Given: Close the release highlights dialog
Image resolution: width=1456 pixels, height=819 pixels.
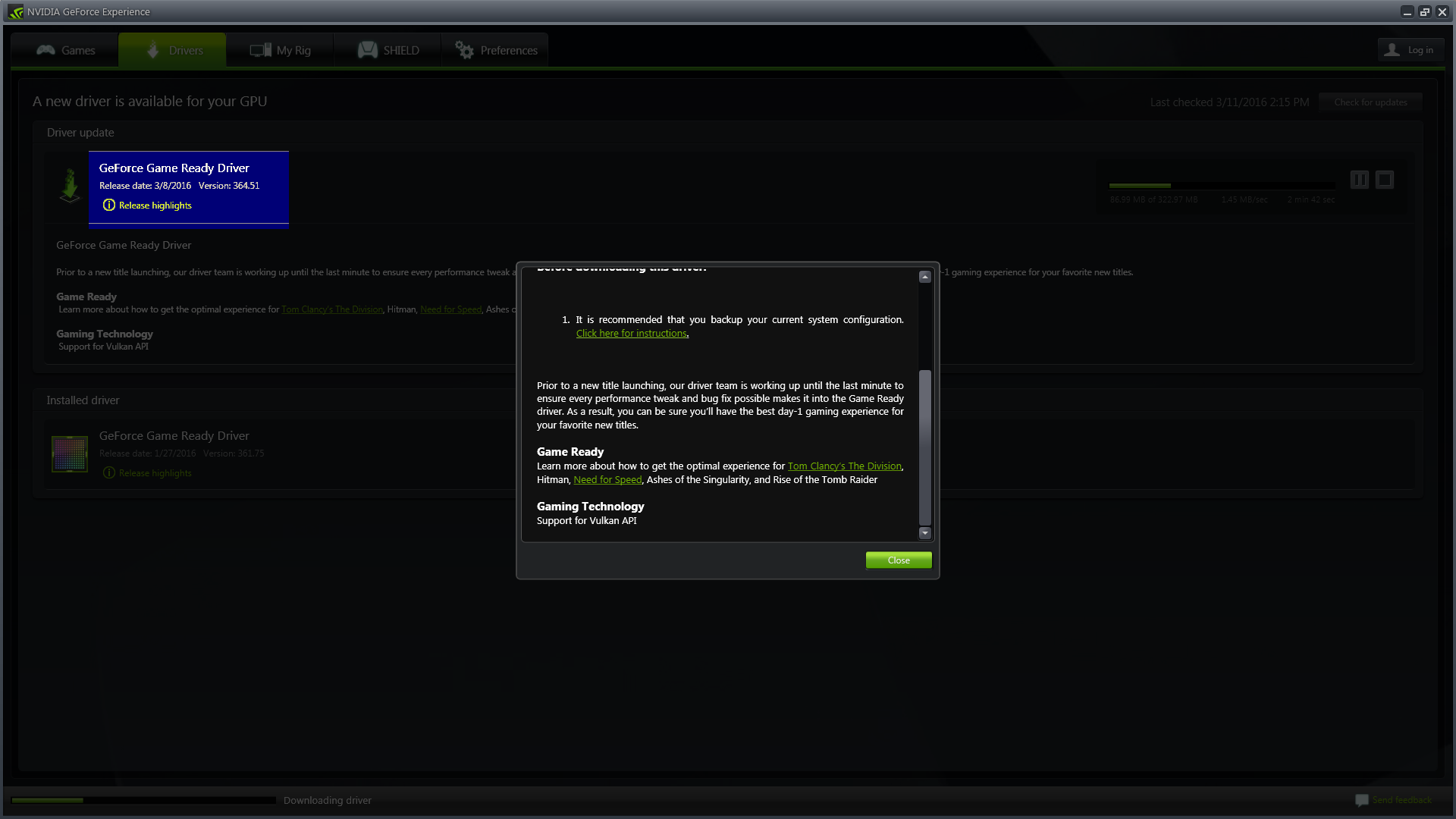Looking at the screenshot, I should point(899,560).
